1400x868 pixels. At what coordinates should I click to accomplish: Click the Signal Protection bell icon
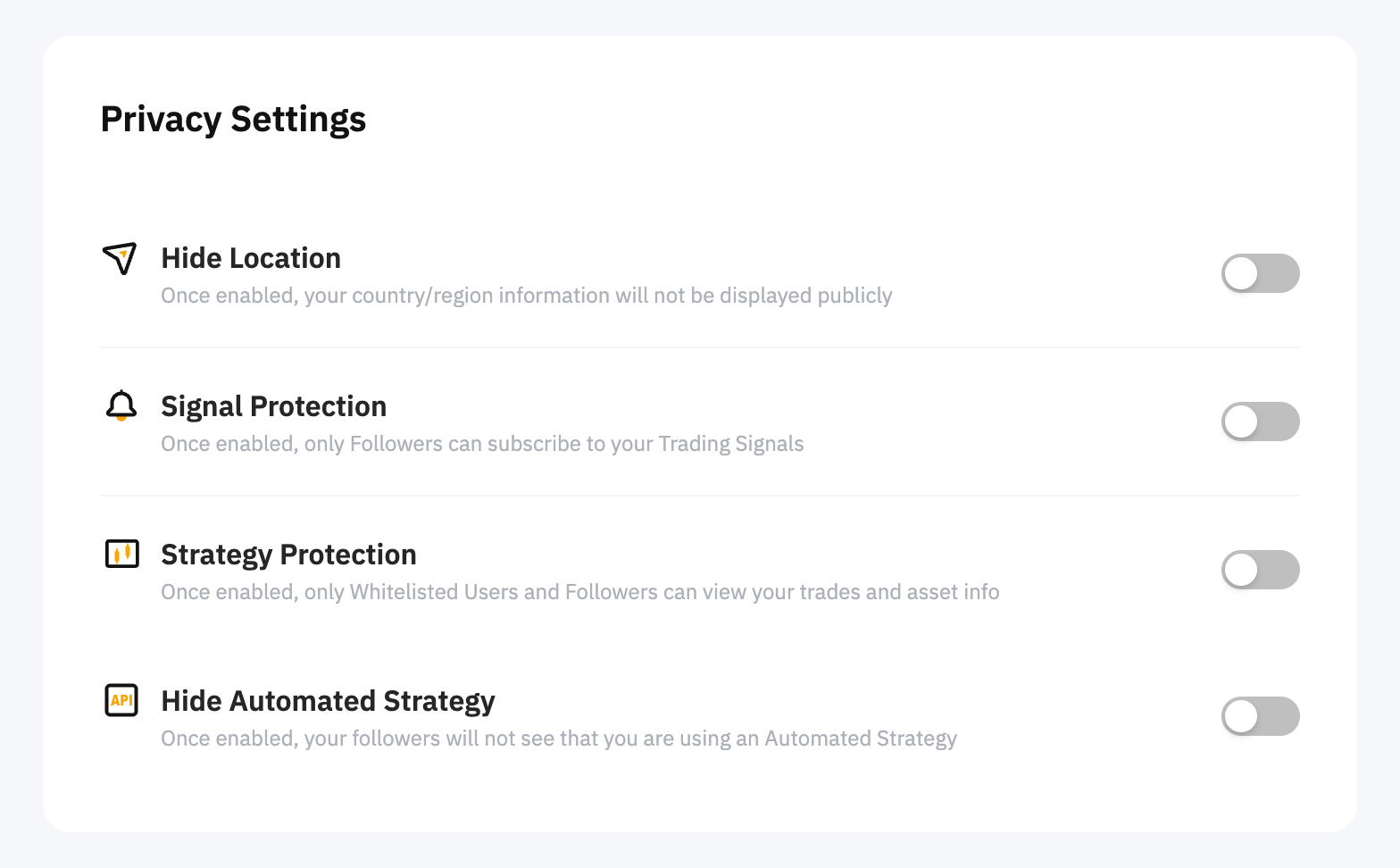121,405
